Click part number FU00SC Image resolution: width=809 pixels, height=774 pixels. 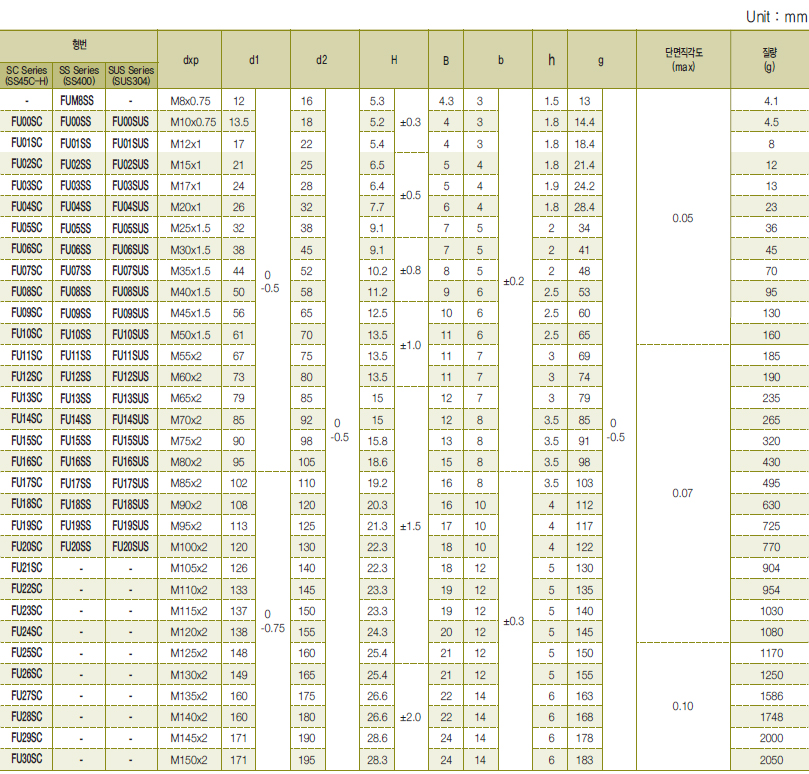(x=27, y=122)
